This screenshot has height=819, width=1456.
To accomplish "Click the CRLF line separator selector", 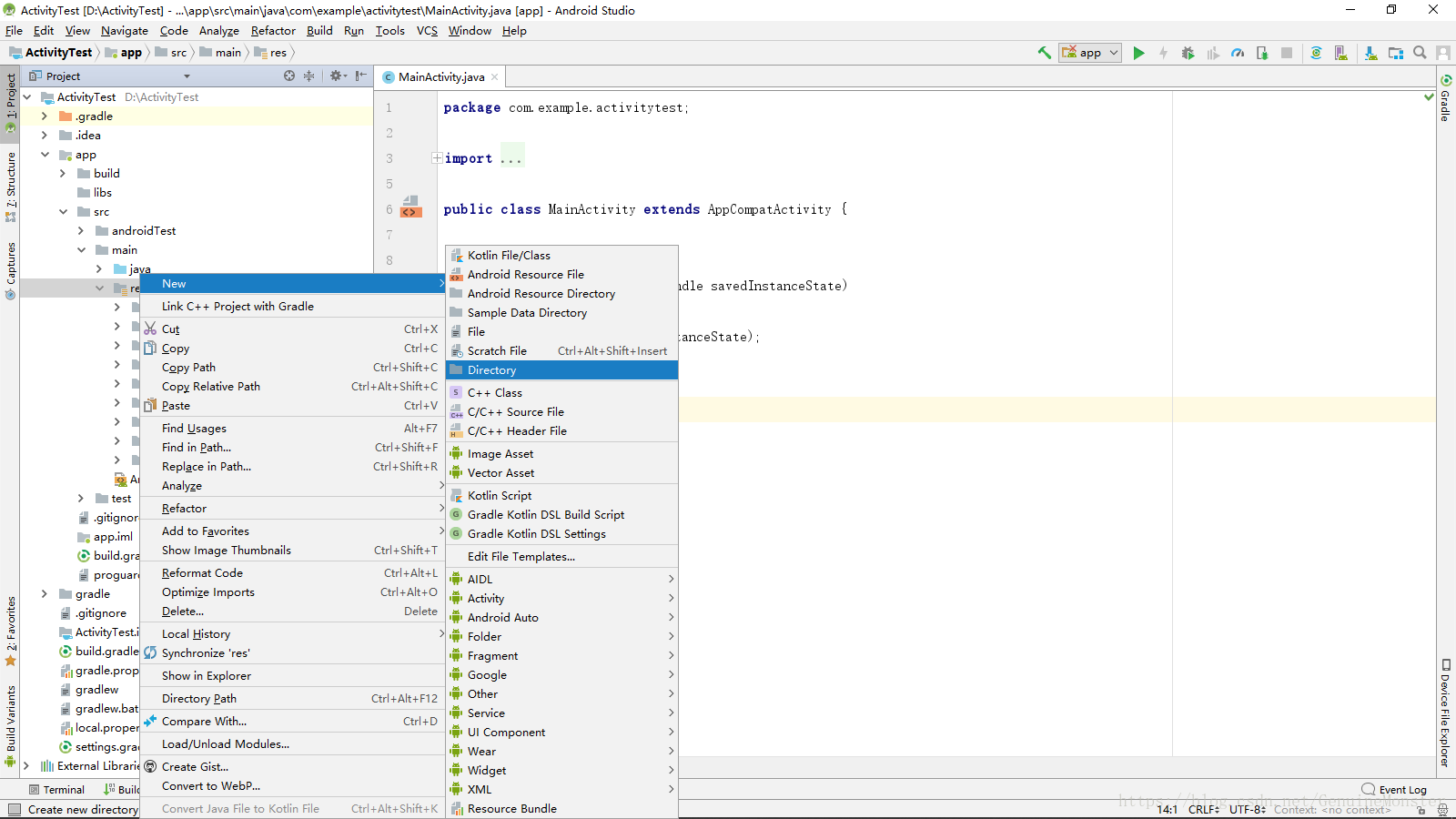I will pyautogui.click(x=1203, y=809).
